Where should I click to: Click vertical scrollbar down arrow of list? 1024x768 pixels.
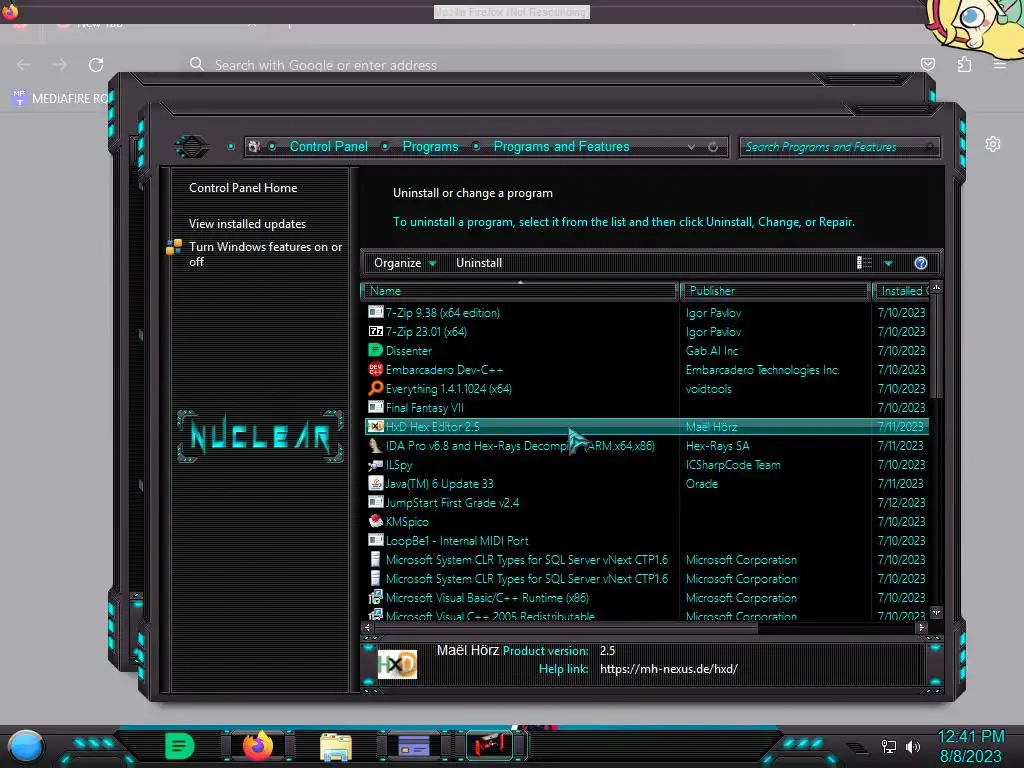point(936,613)
